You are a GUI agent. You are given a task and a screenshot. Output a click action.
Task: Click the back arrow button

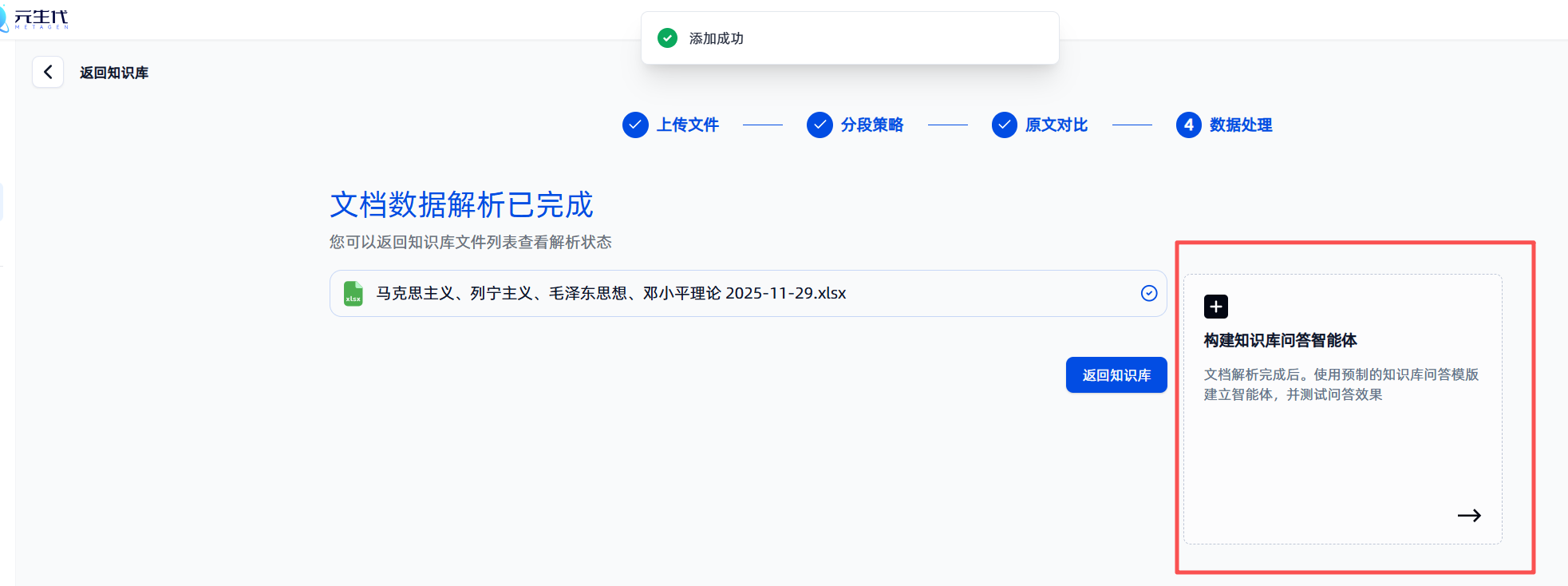[x=48, y=72]
